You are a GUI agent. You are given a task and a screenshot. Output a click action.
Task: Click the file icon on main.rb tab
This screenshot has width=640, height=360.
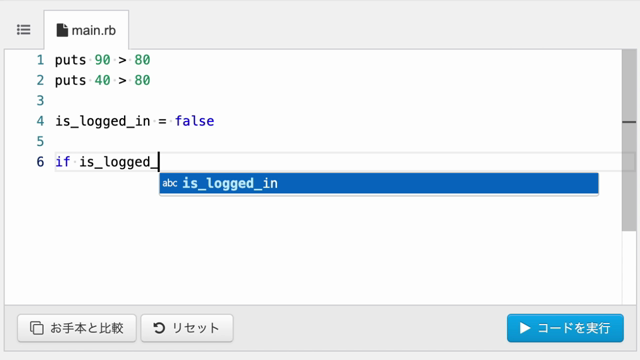pyautogui.click(x=62, y=30)
